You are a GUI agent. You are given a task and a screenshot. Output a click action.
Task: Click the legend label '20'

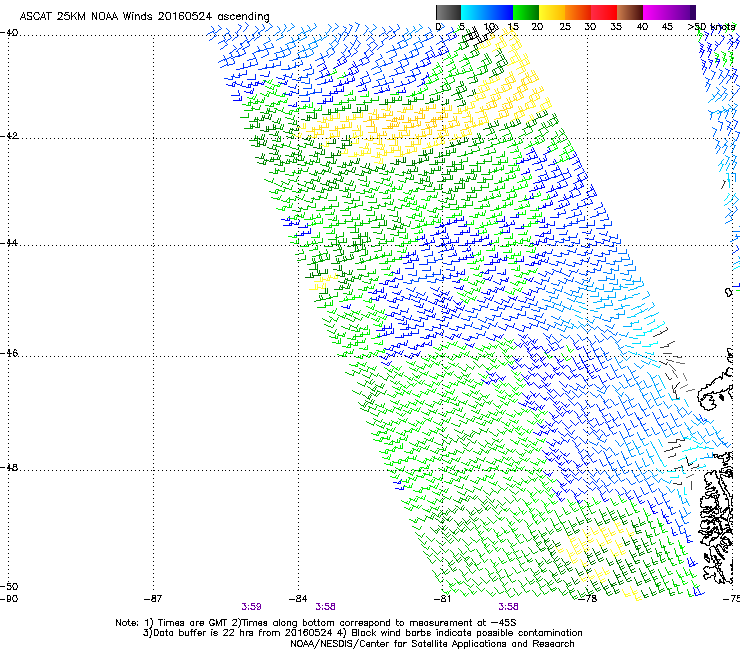[537, 27]
